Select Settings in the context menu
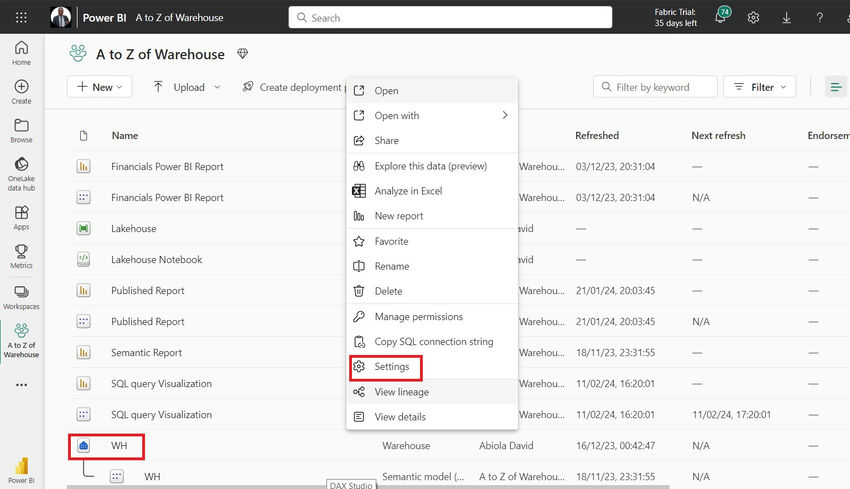 (392, 367)
